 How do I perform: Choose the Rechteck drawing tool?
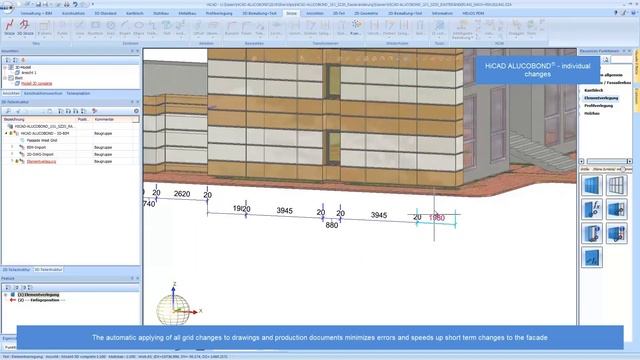(x=96, y=28)
